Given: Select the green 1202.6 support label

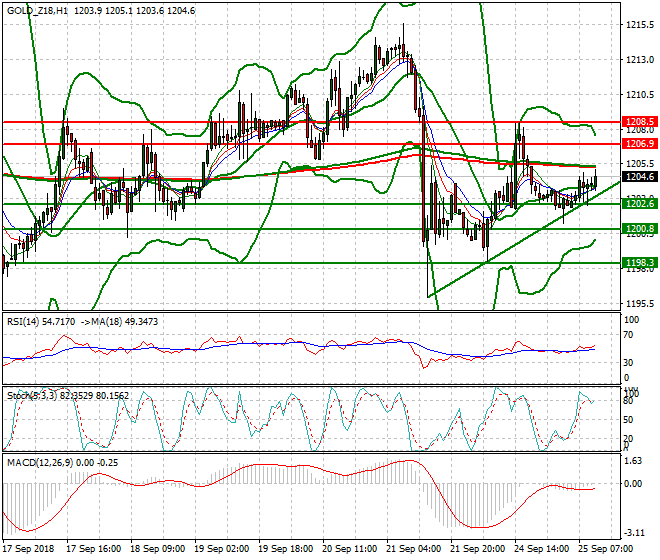Looking at the screenshot, I should (640, 204).
